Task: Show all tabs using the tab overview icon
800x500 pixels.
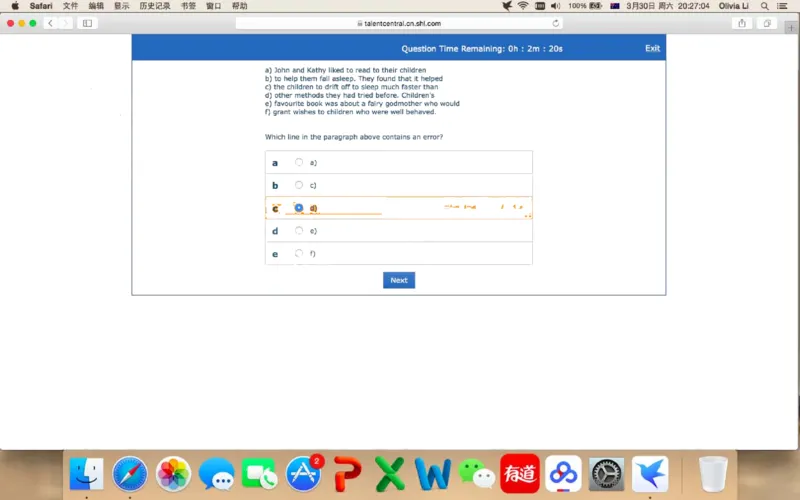Action: pos(768,23)
